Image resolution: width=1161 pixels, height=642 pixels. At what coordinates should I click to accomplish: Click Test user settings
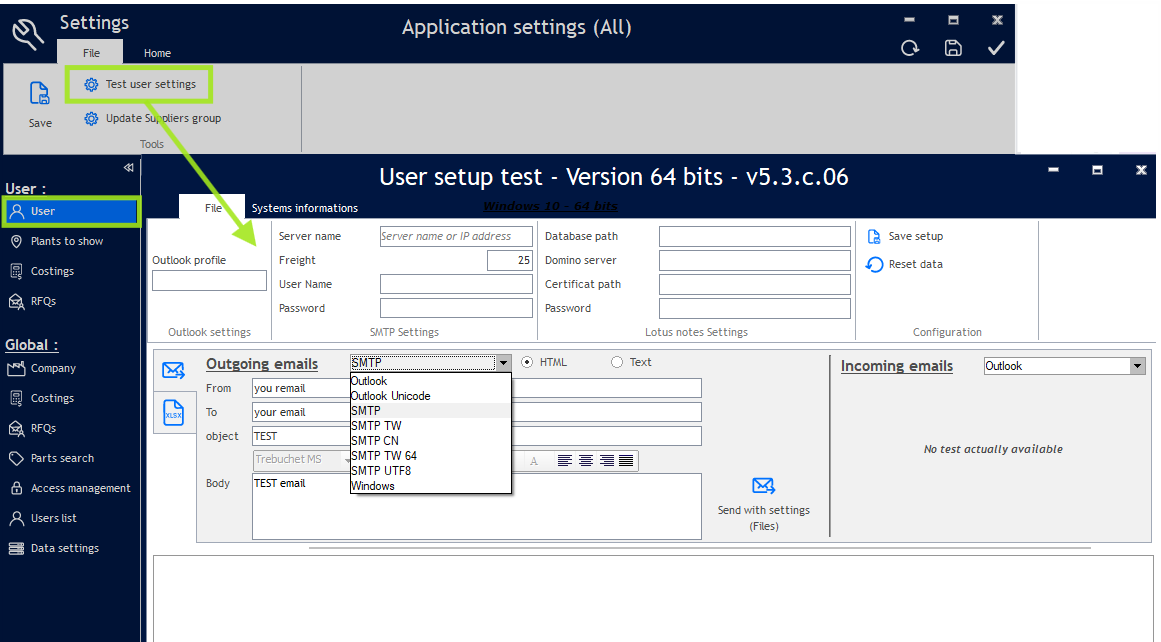tap(150, 84)
